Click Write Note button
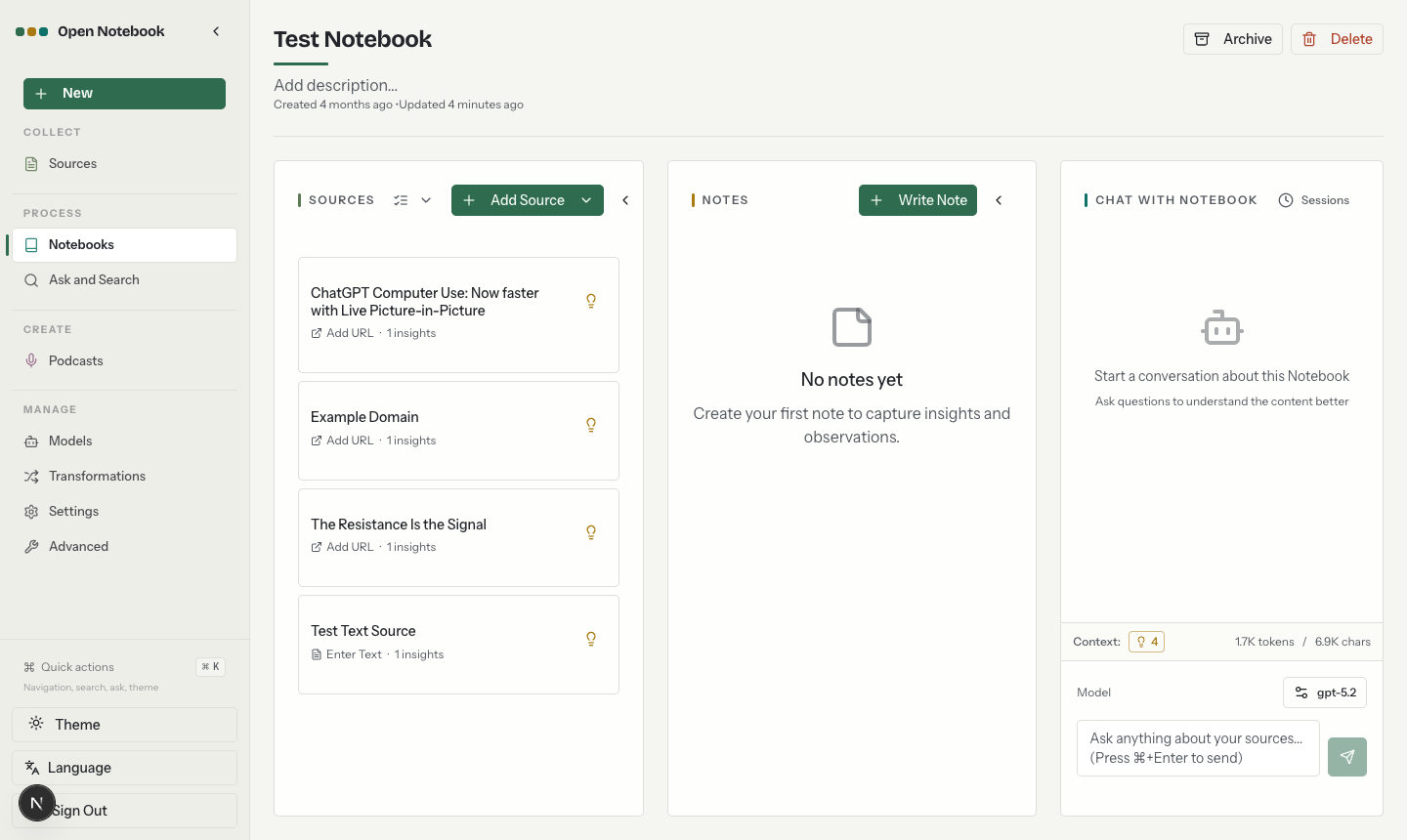The height and width of the screenshot is (840, 1407). [917, 200]
